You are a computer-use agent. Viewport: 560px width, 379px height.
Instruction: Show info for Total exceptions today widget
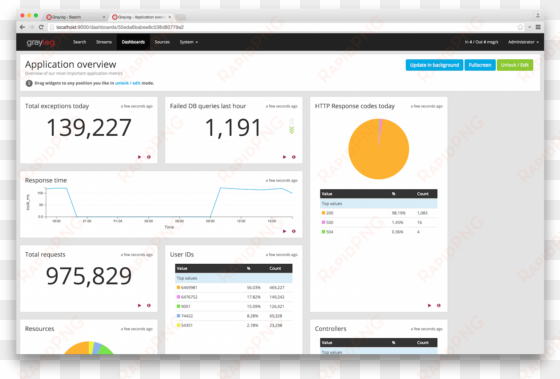click(149, 157)
